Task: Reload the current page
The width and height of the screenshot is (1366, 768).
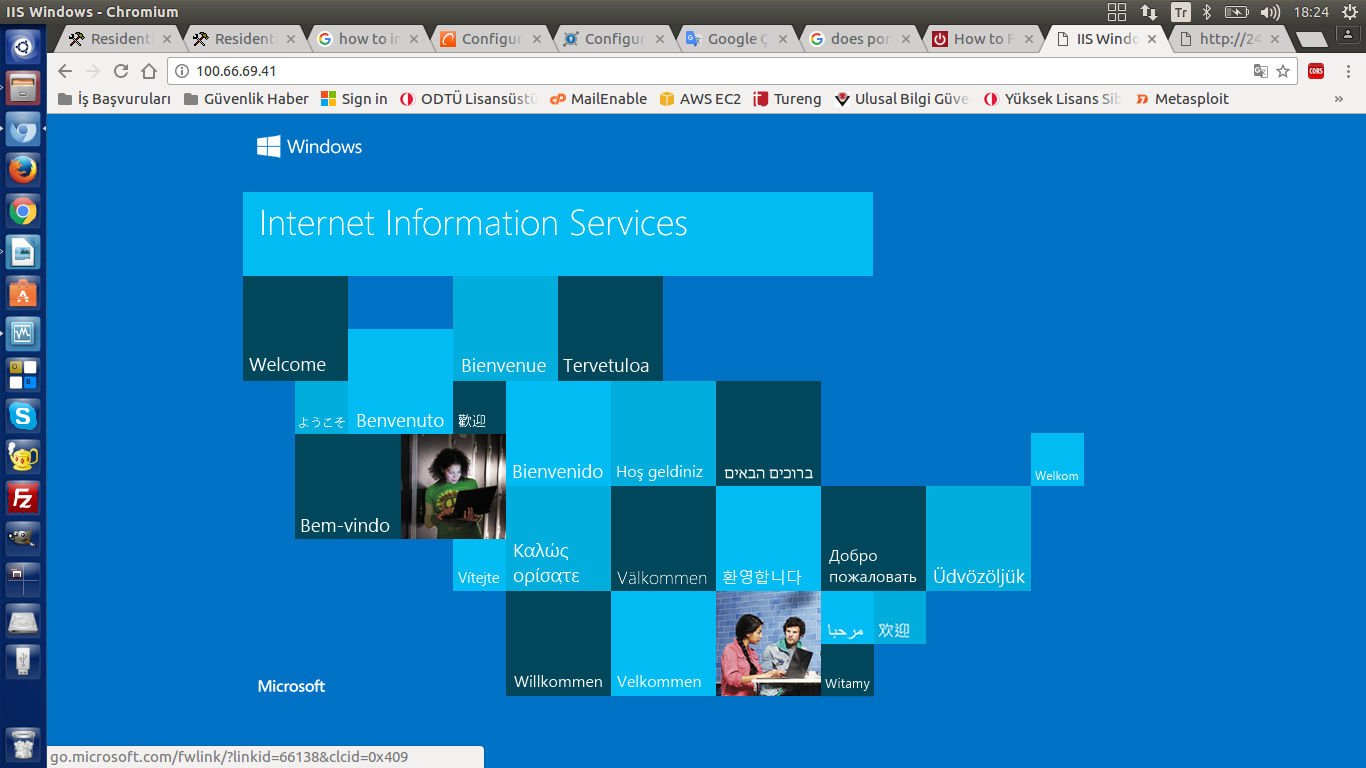Action: tap(121, 71)
